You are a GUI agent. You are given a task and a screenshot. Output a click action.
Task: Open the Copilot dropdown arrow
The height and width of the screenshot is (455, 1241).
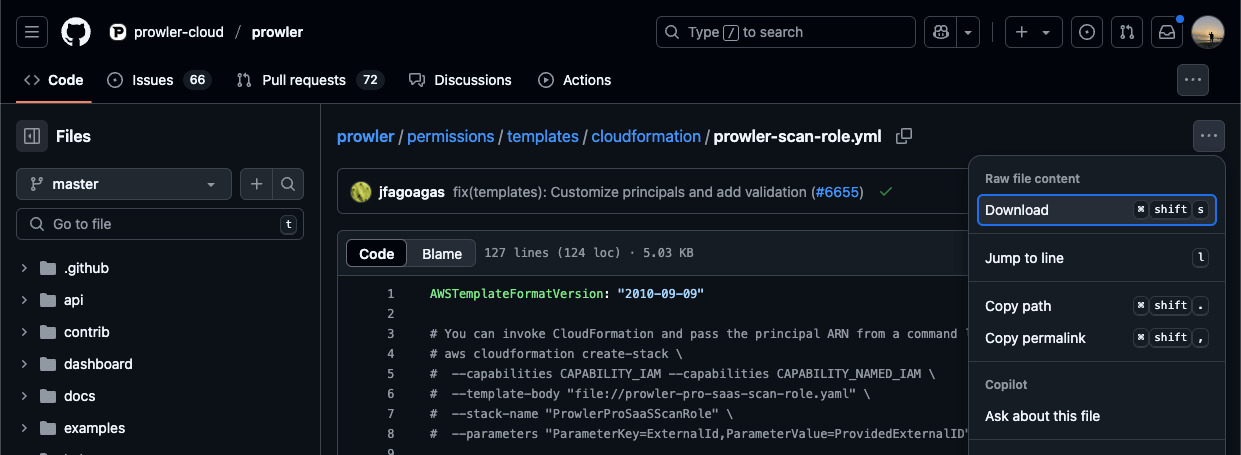pyautogui.click(x=969, y=32)
